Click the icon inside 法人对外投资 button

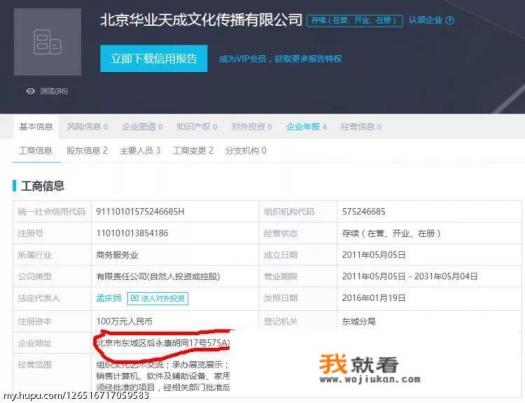(134, 298)
